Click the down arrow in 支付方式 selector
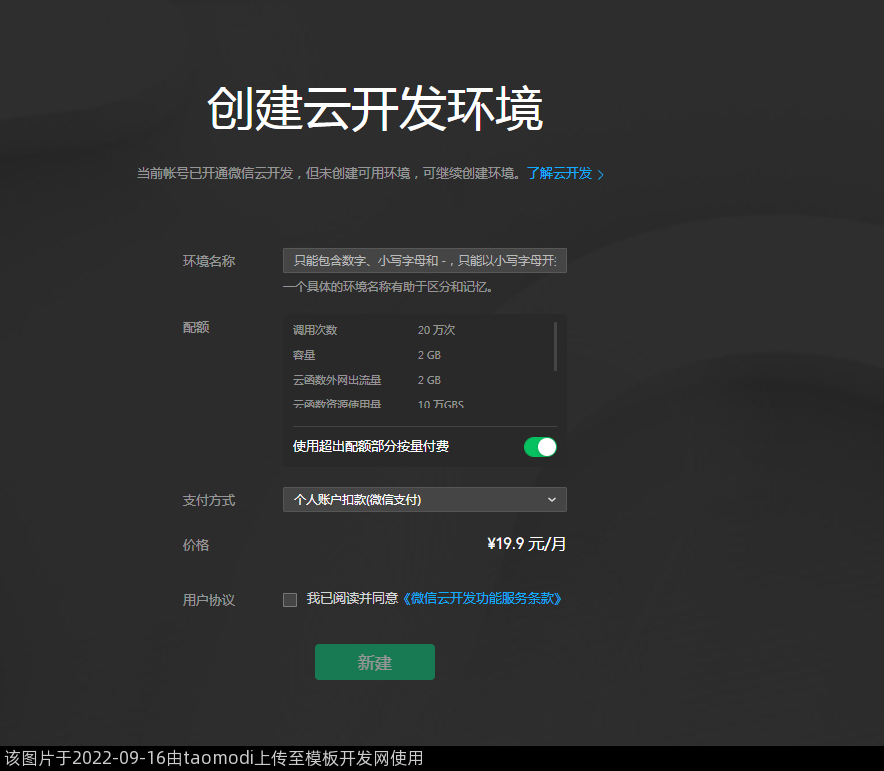Image resolution: width=884 pixels, height=771 pixels. point(552,499)
